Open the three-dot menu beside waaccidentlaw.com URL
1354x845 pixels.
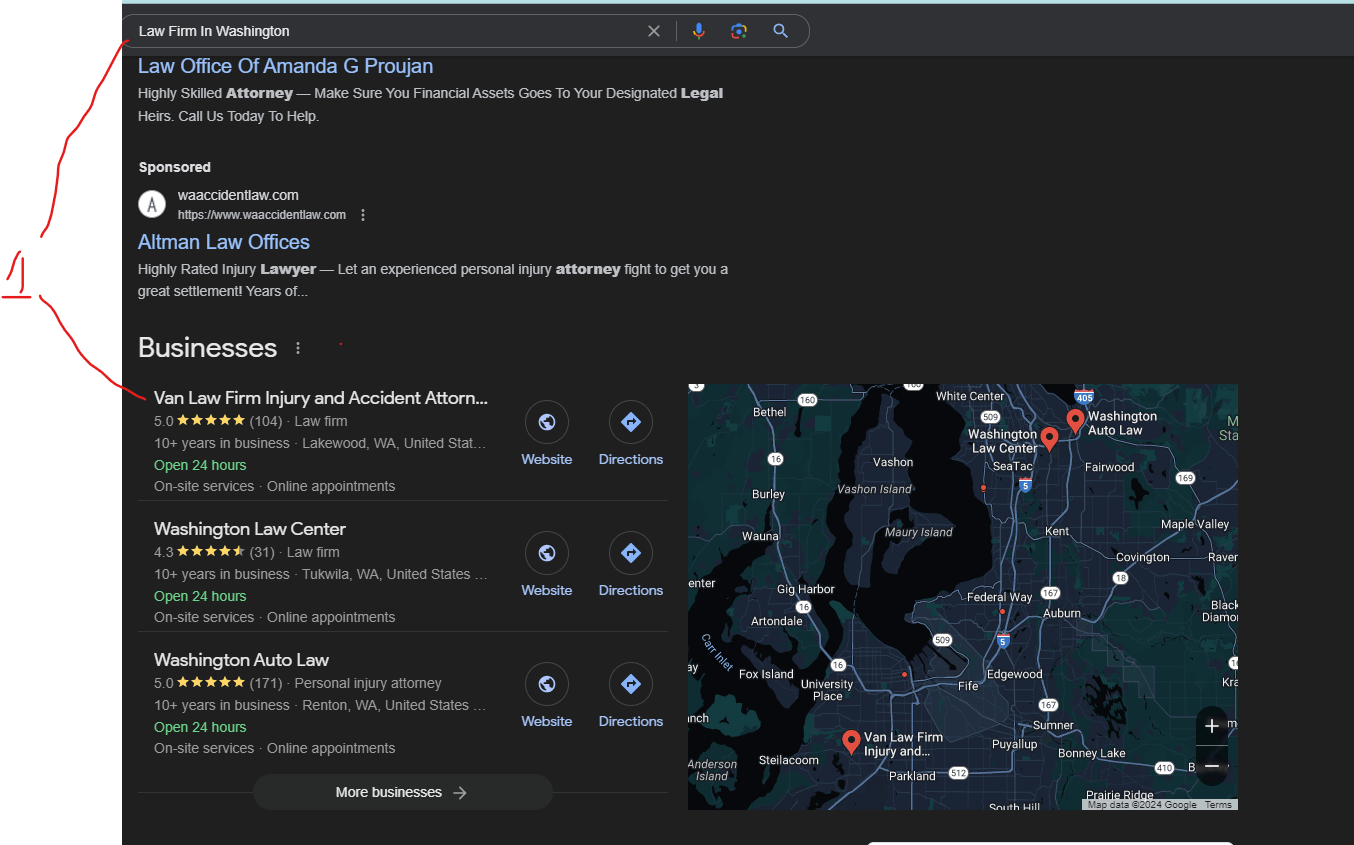pos(363,215)
